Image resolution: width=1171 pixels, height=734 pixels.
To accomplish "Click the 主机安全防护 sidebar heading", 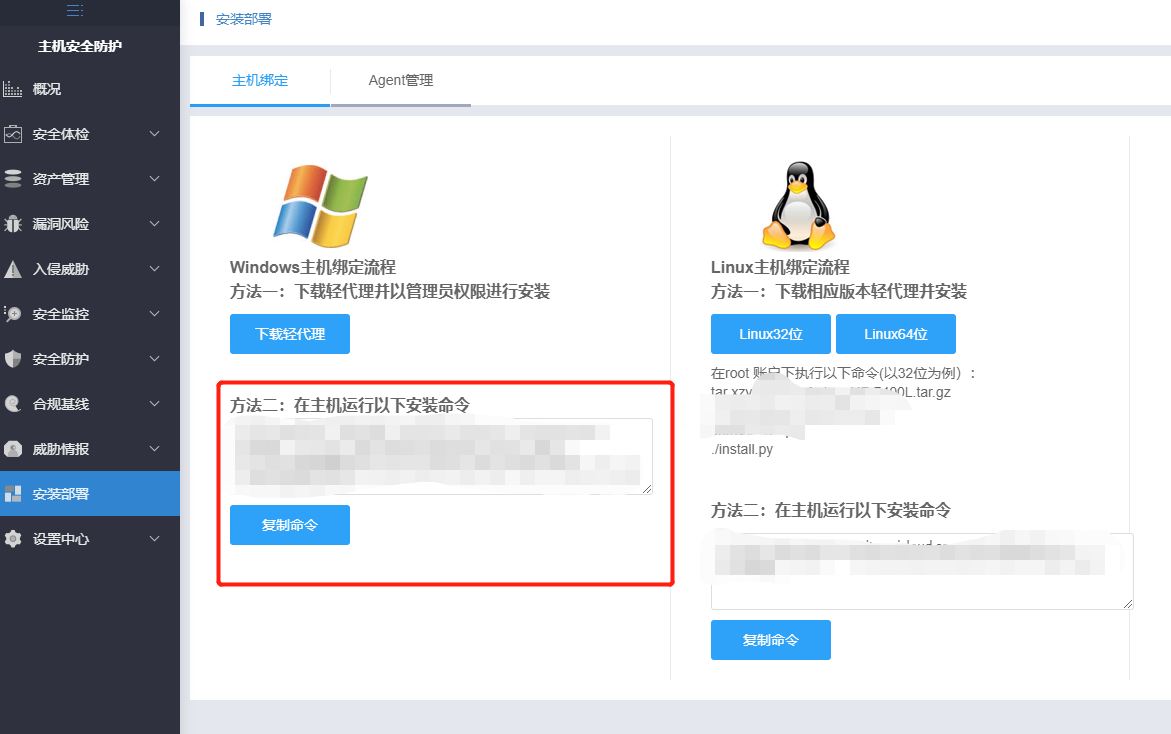I will coord(80,46).
